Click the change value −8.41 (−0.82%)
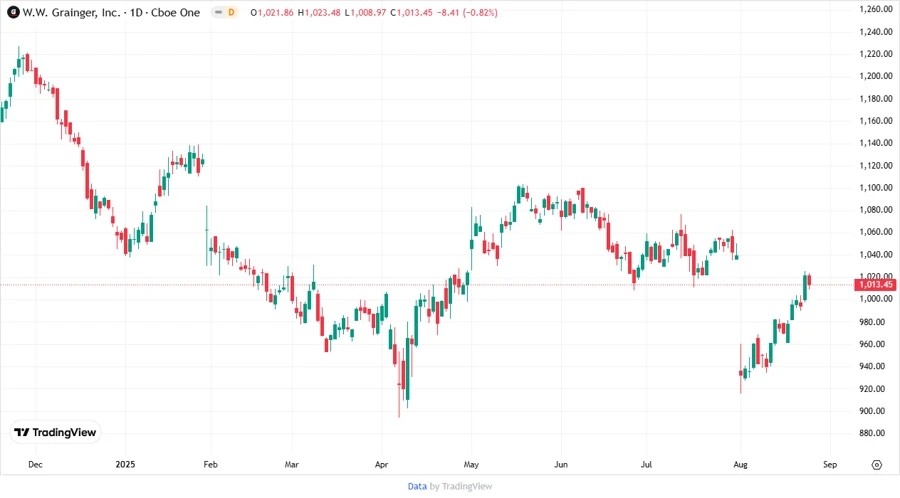900x498 pixels. click(467, 12)
